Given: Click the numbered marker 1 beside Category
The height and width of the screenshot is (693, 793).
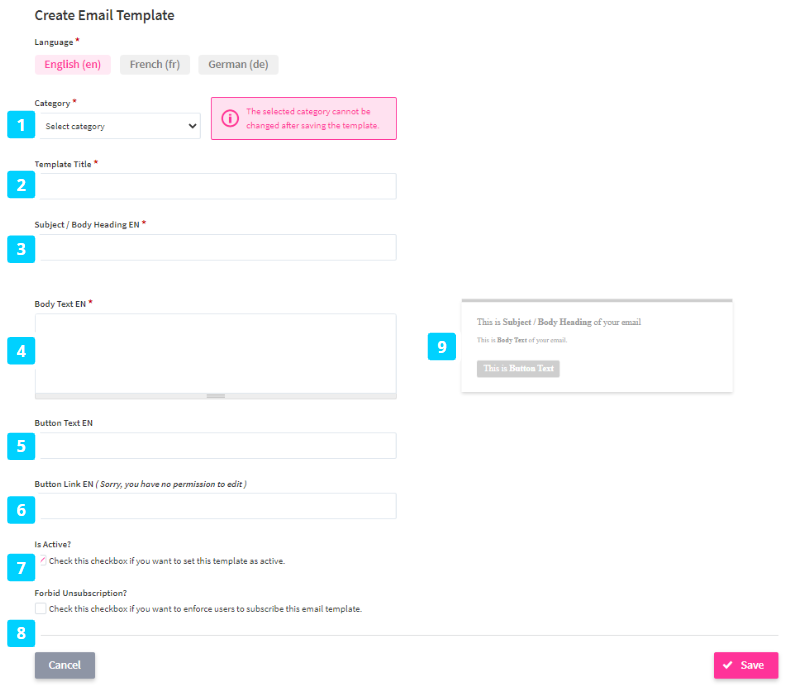Looking at the screenshot, I should tap(21, 125).
